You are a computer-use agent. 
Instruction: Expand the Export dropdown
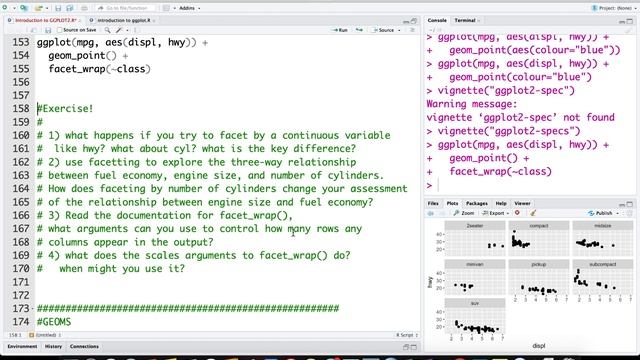click(x=496, y=213)
